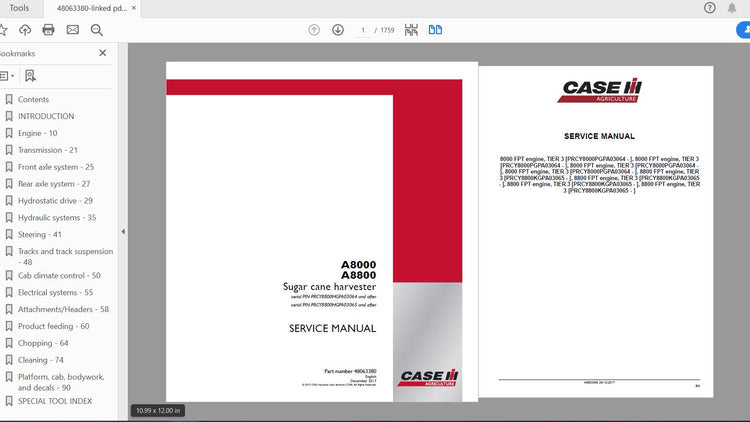Open bookmarks options dropdown menu

point(7,76)
